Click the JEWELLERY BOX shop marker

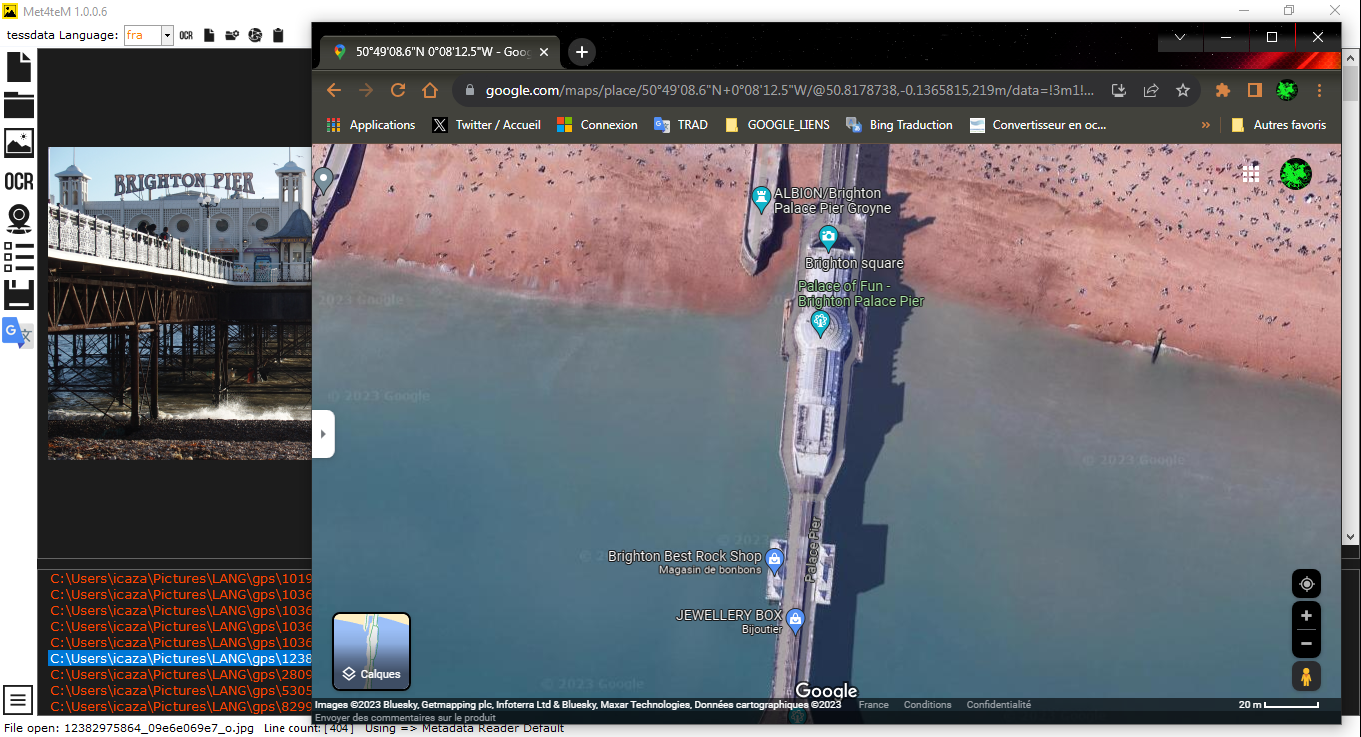[x=795, y=620]
